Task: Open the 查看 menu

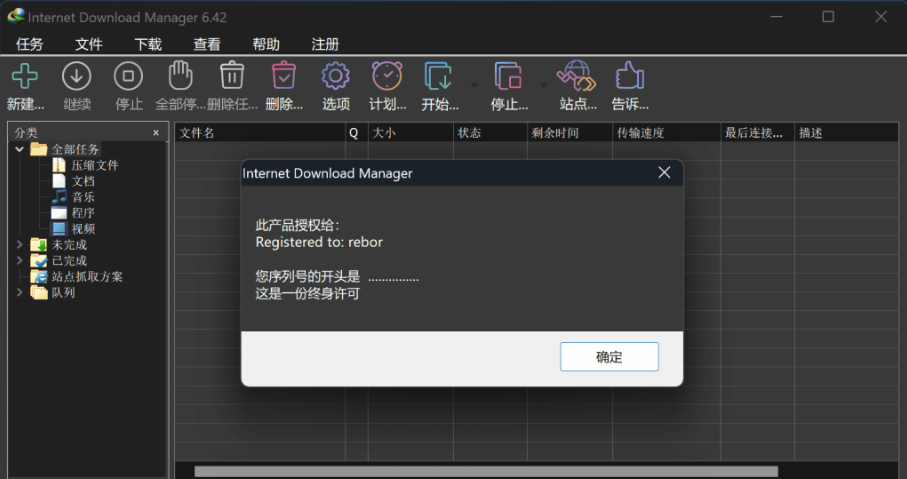Action: 207,44
